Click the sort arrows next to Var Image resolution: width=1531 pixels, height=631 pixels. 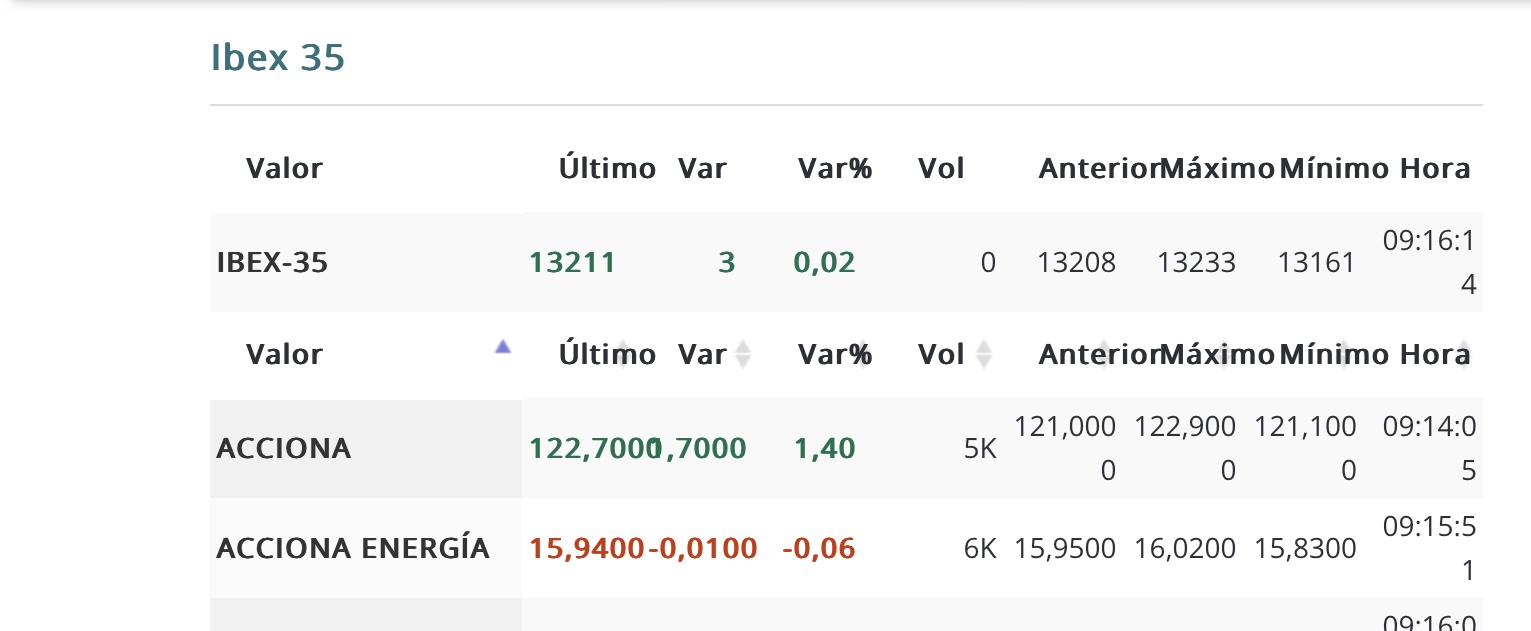coord(742,354)
